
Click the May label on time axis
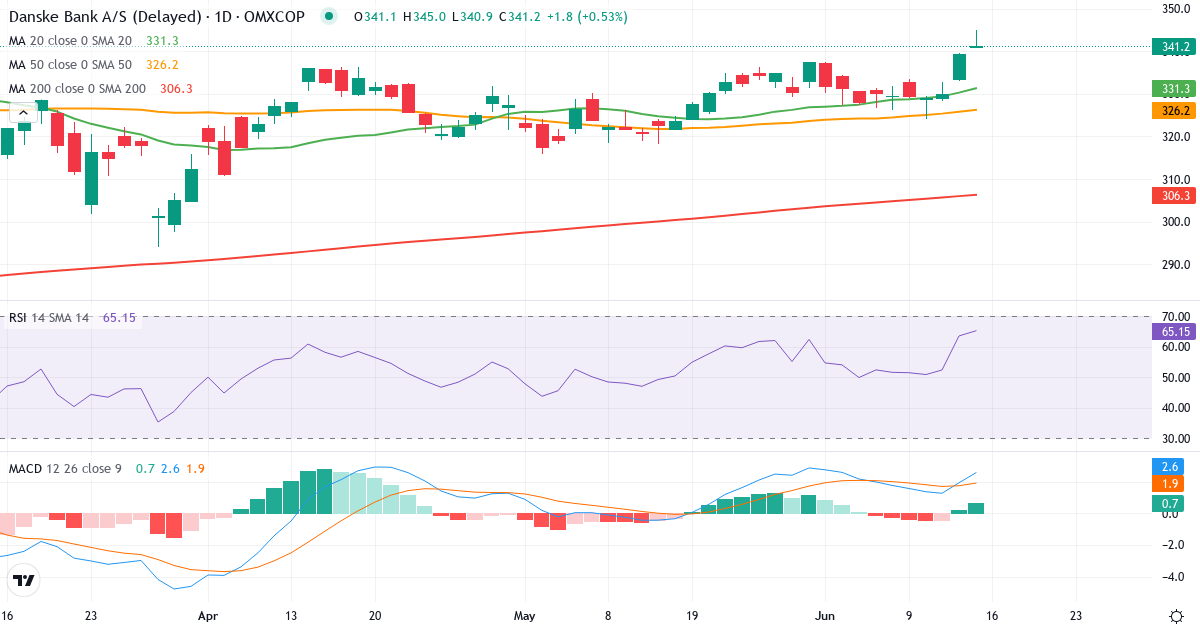(526, 616)
